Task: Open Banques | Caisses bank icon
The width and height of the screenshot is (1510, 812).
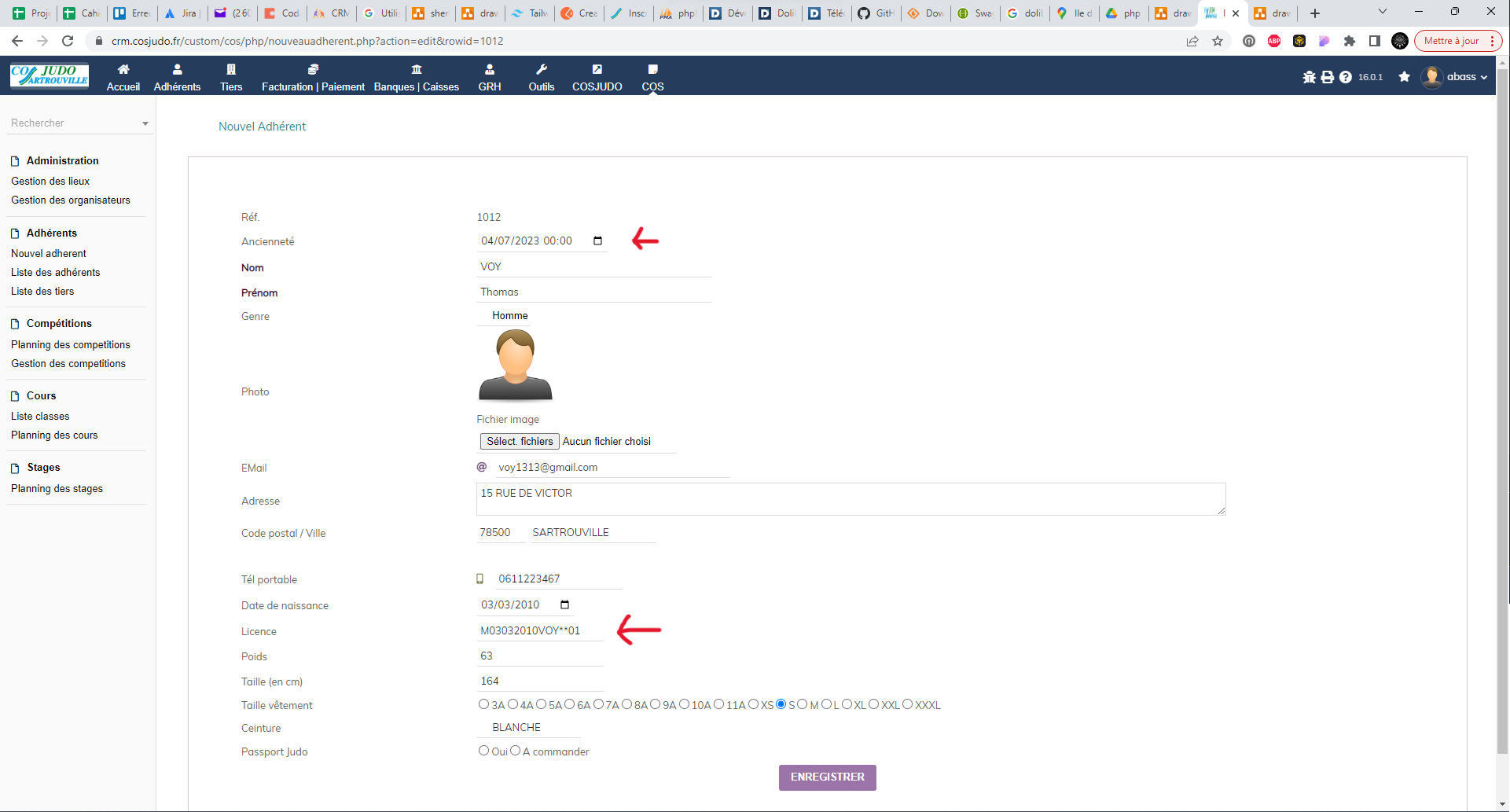Action: [417, 69]
